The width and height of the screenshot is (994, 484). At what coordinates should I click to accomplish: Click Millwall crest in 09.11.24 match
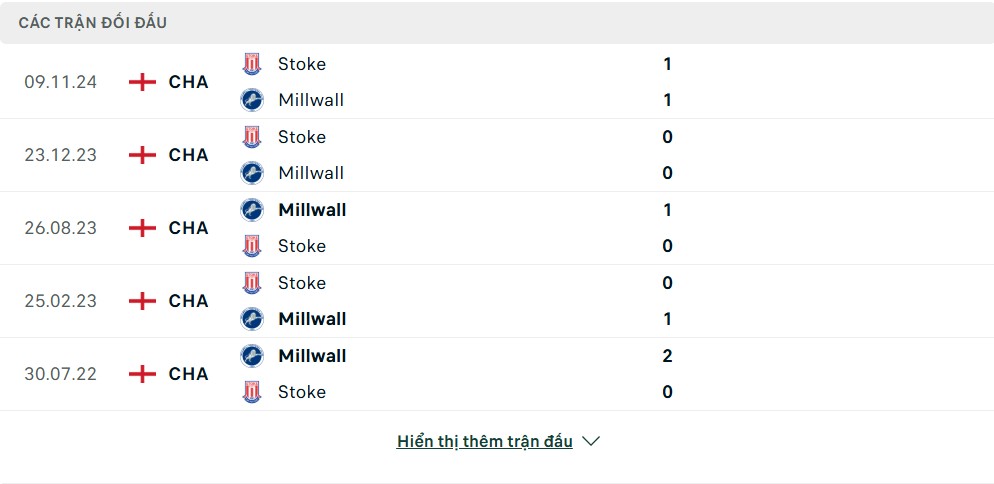pos(252,100)
